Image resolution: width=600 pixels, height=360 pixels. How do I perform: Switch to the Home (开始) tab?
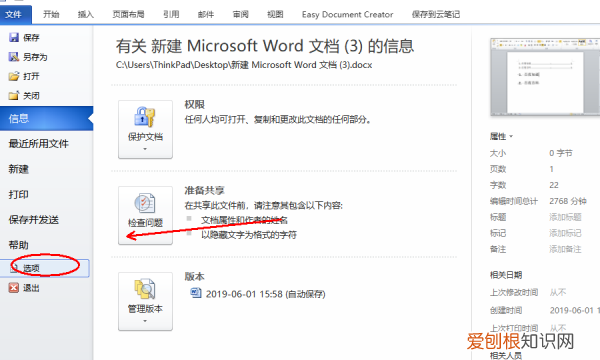51,15
